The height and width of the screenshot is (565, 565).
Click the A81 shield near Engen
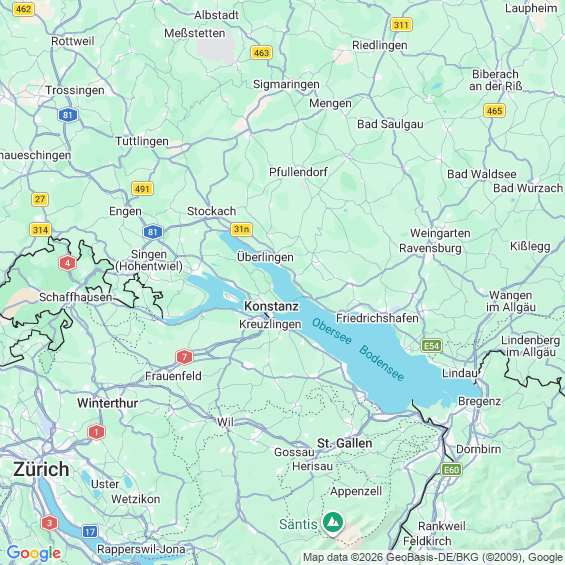coord(153,232)
